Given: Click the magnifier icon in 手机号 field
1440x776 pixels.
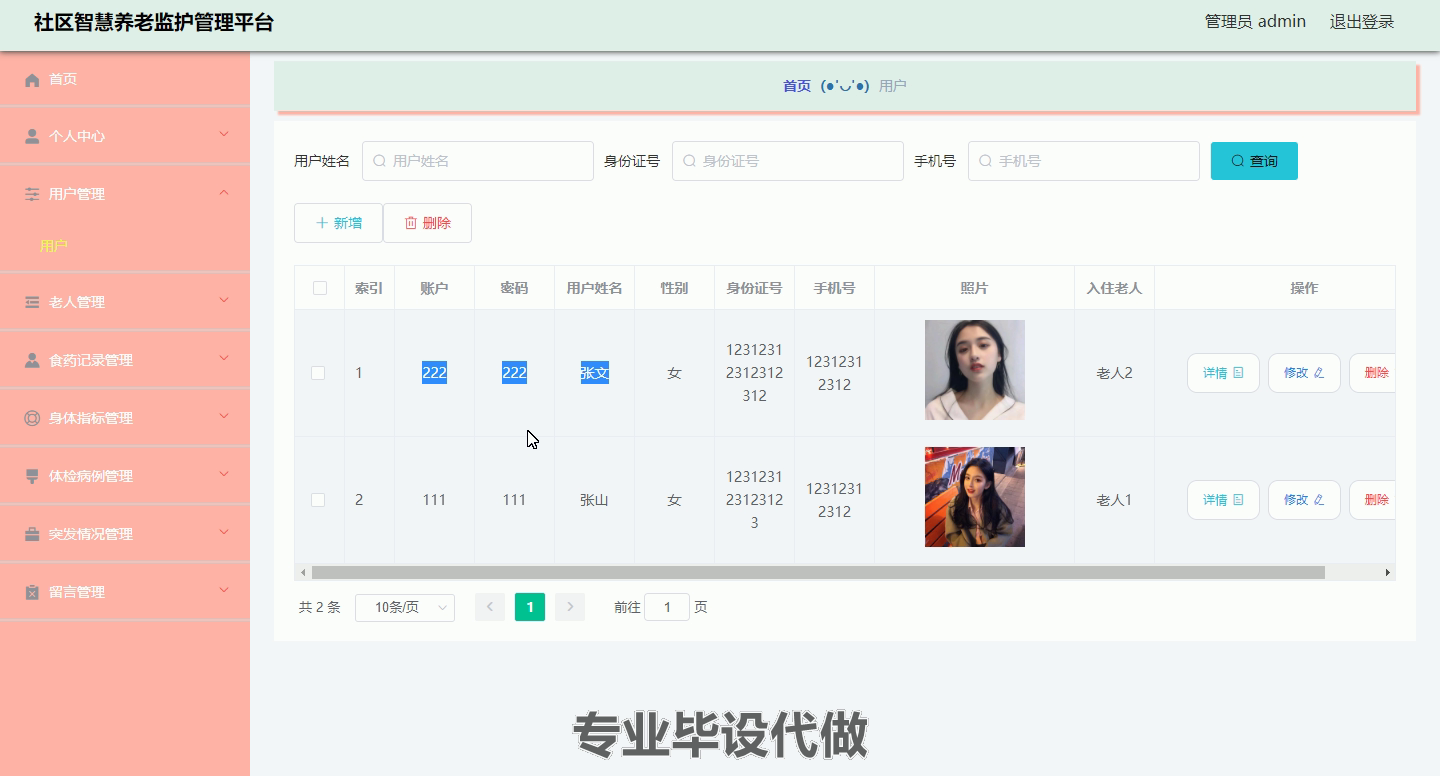Looking at the screenshot, I should click(985, 161).
